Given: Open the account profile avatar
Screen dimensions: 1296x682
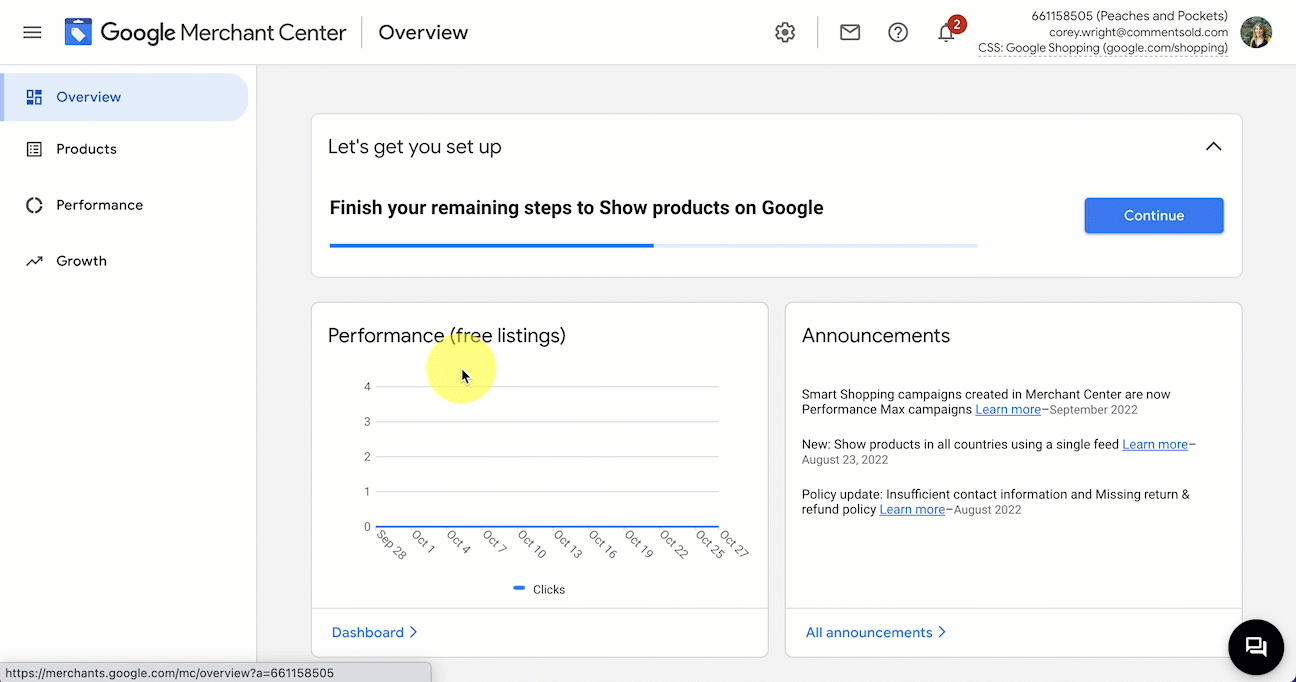Looking at the screenshot, I should 1256,32.
